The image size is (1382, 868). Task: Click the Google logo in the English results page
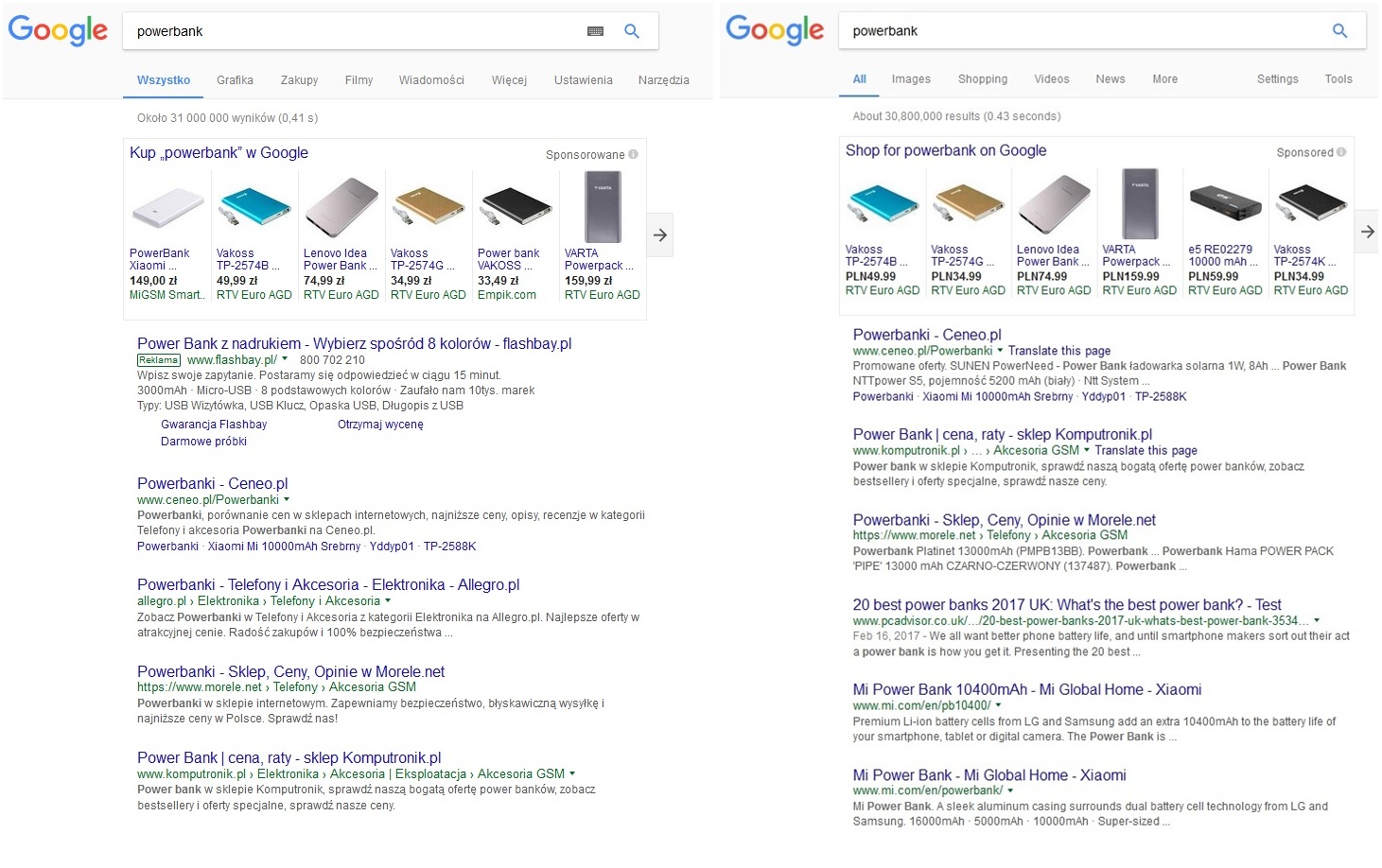[x=775, y=29]
